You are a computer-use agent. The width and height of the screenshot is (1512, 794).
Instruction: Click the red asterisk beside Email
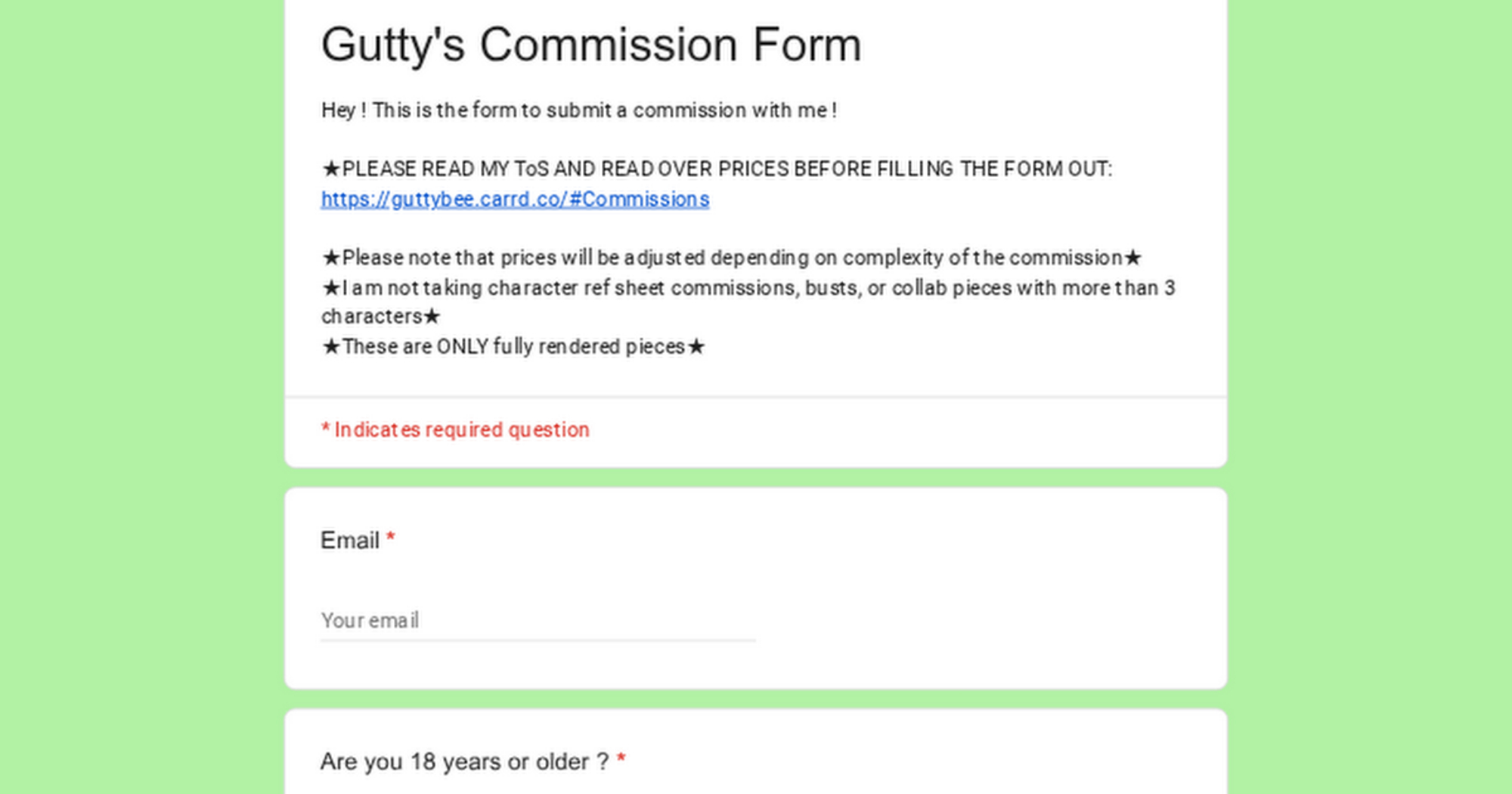click(x=391, y=538)
